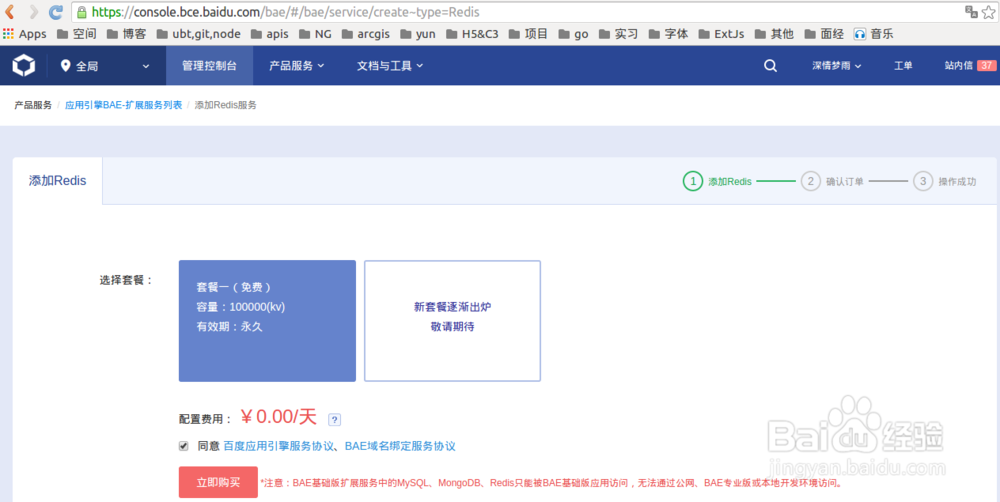Click the search magnifier icon
The width and height of the screenshot is (1000, 502).
point(770,66)
